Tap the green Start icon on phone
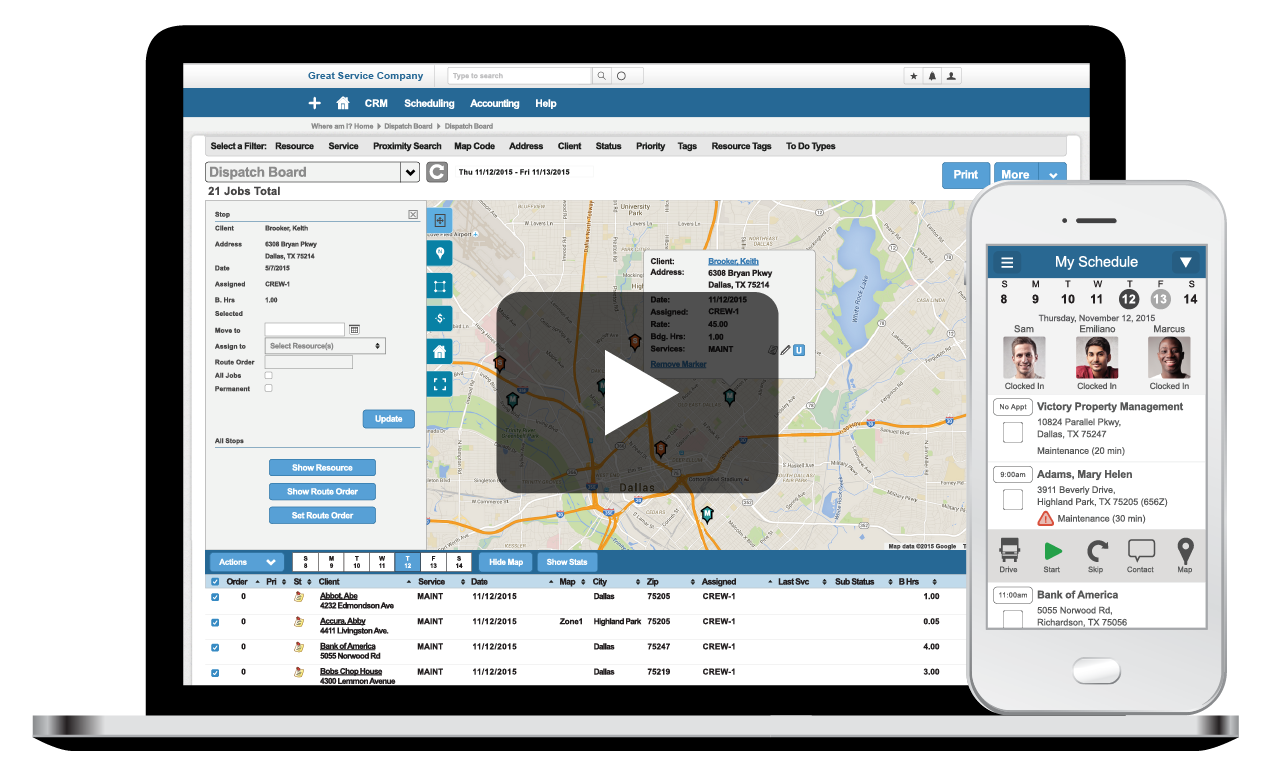1275x781 pixels. click(x=1052, y=550)
